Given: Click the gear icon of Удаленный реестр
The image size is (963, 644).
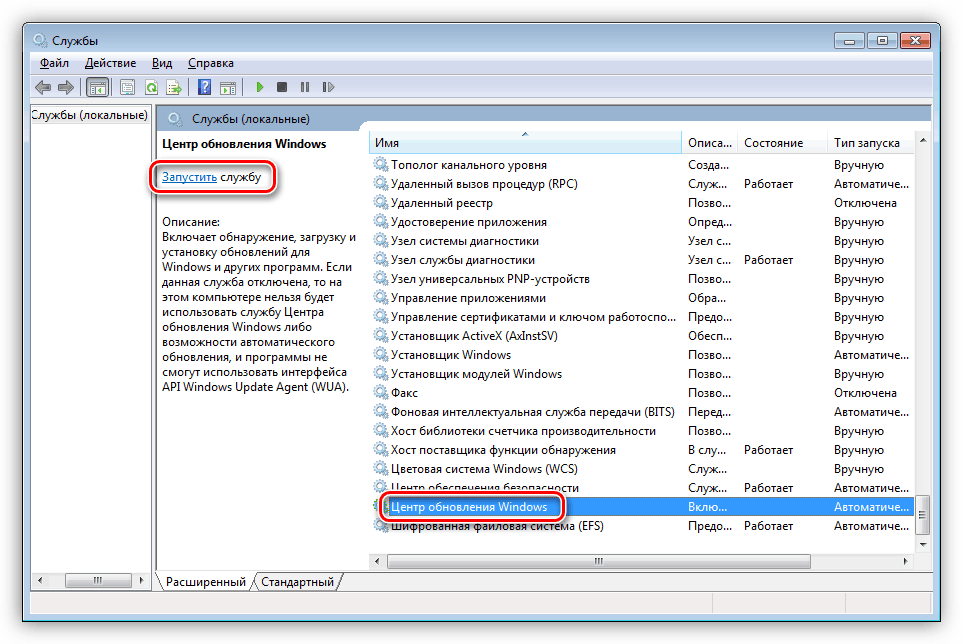Looking at the screenshot, I should [381, 203].
